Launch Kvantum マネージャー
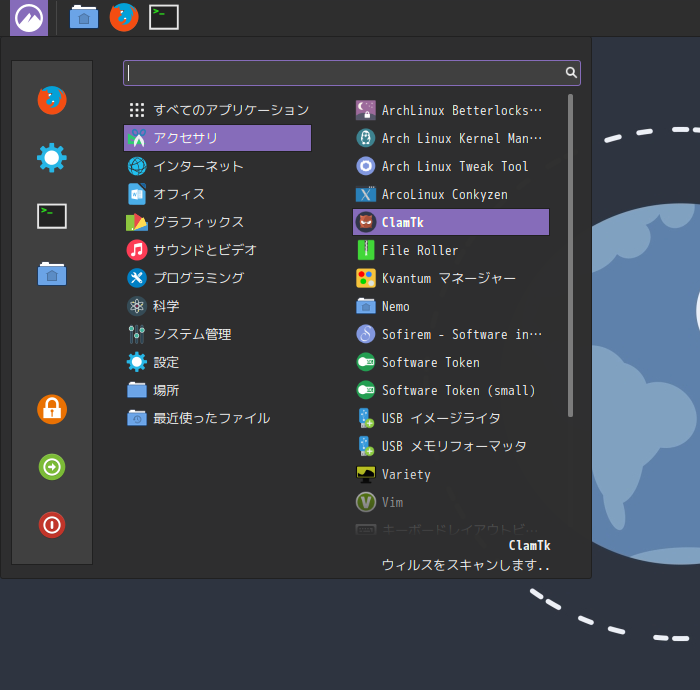This screenshot has height=690, width=700. [x=448, y=278]
